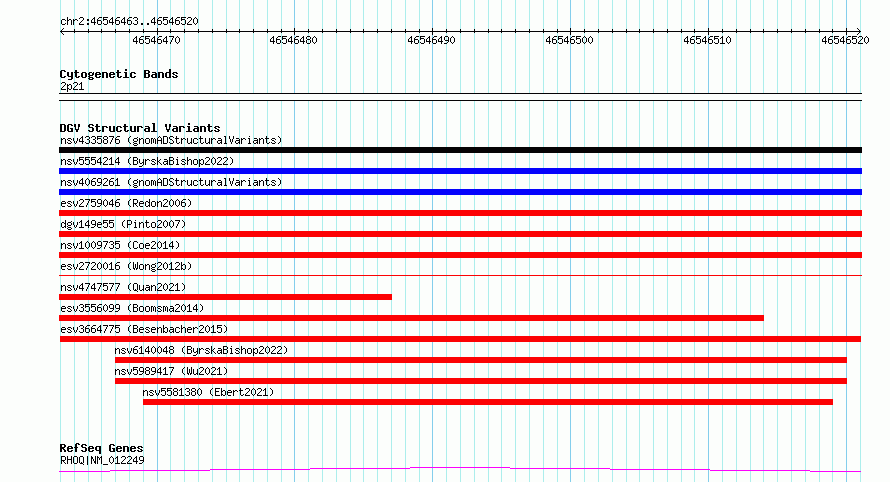Open nsv6140048 ByrskaBishop2022 label
The image size is (890, 482).
tap(201, 350)
